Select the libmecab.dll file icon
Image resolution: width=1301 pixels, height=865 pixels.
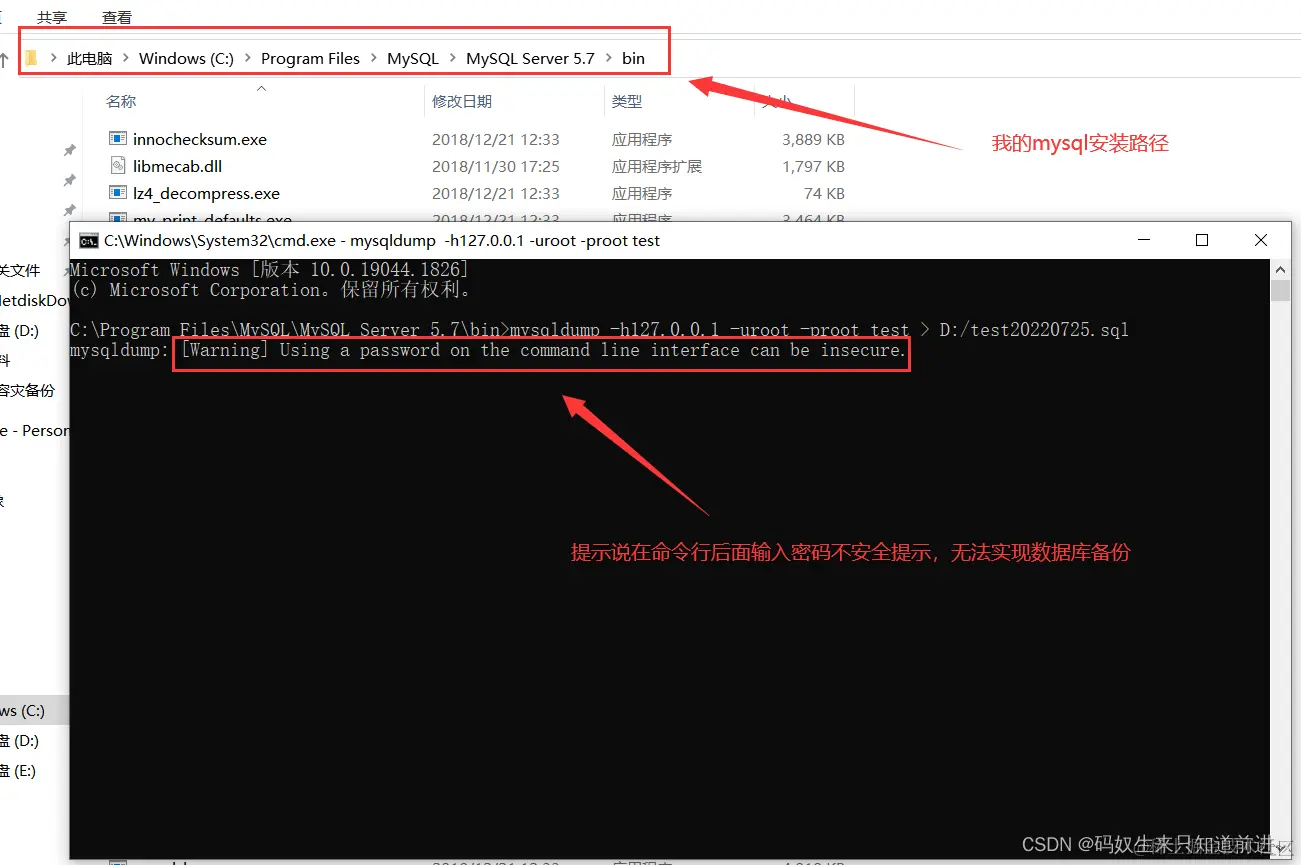118,166
